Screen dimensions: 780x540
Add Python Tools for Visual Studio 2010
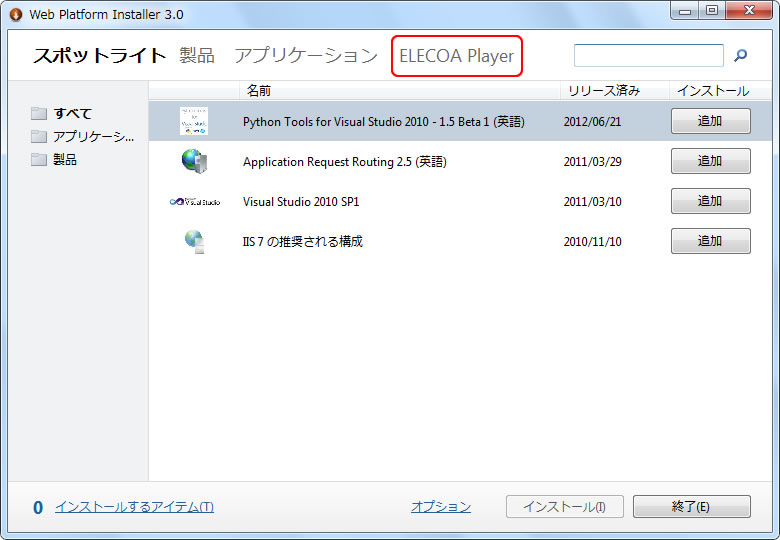[x=710, y=121]
